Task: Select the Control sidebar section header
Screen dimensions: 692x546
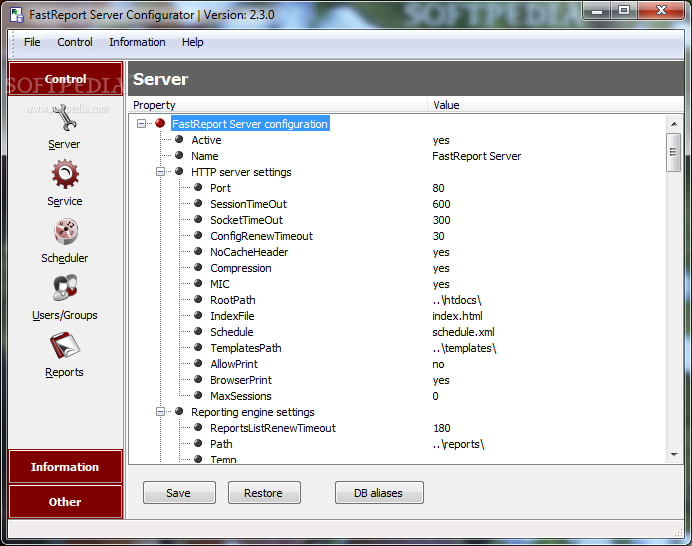Action: click(x=65, y=79)
